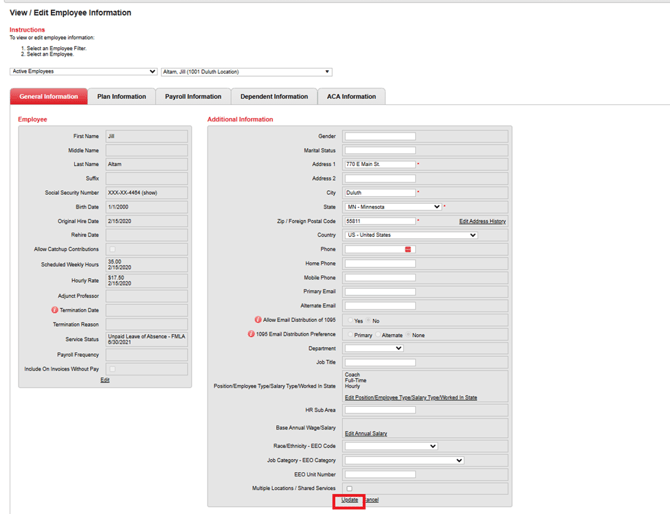Click the Update link
The width and height of the screenshot is (670, 514).
(349, 500)
